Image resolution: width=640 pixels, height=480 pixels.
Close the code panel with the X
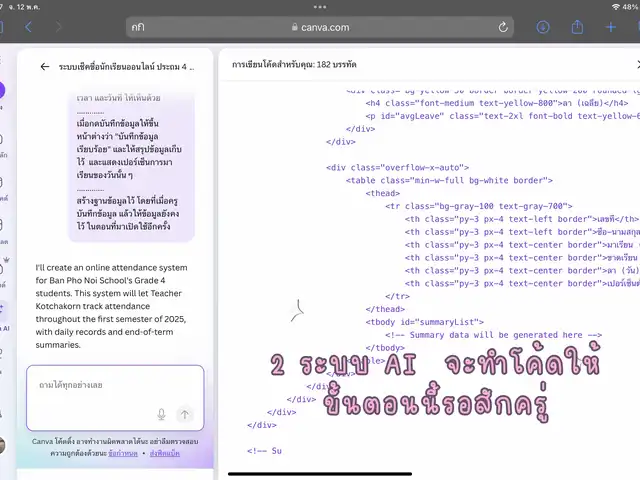pos(637,64)
